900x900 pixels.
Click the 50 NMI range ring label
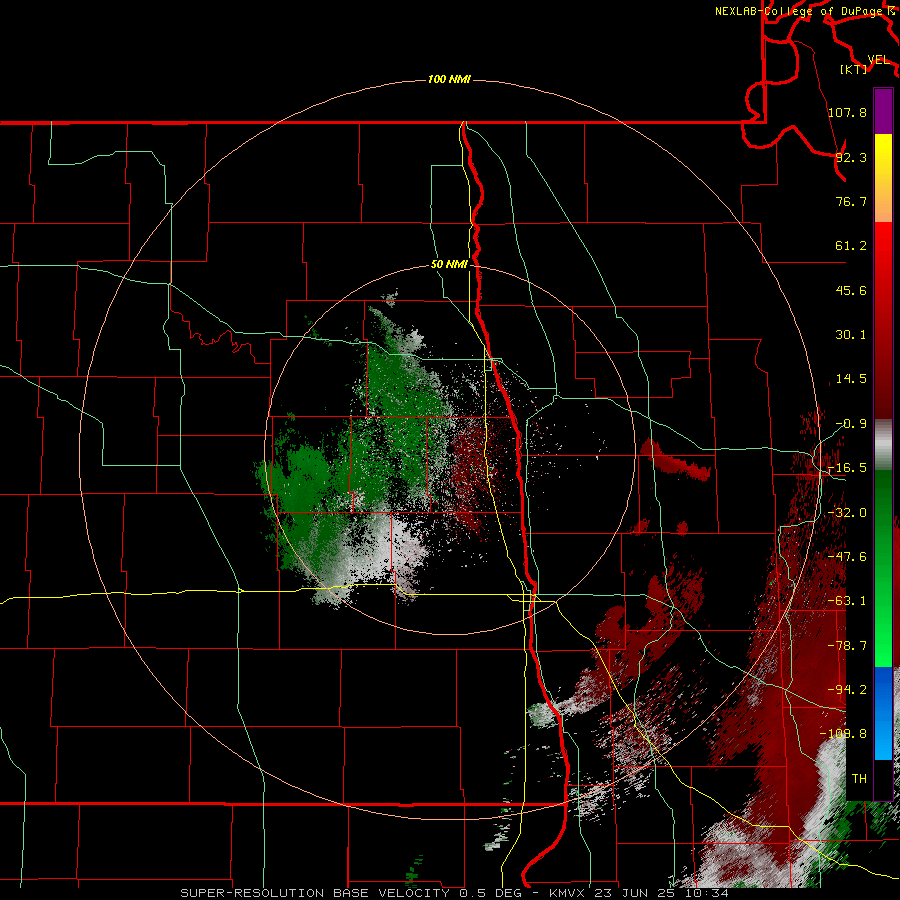tap(449, 264)
